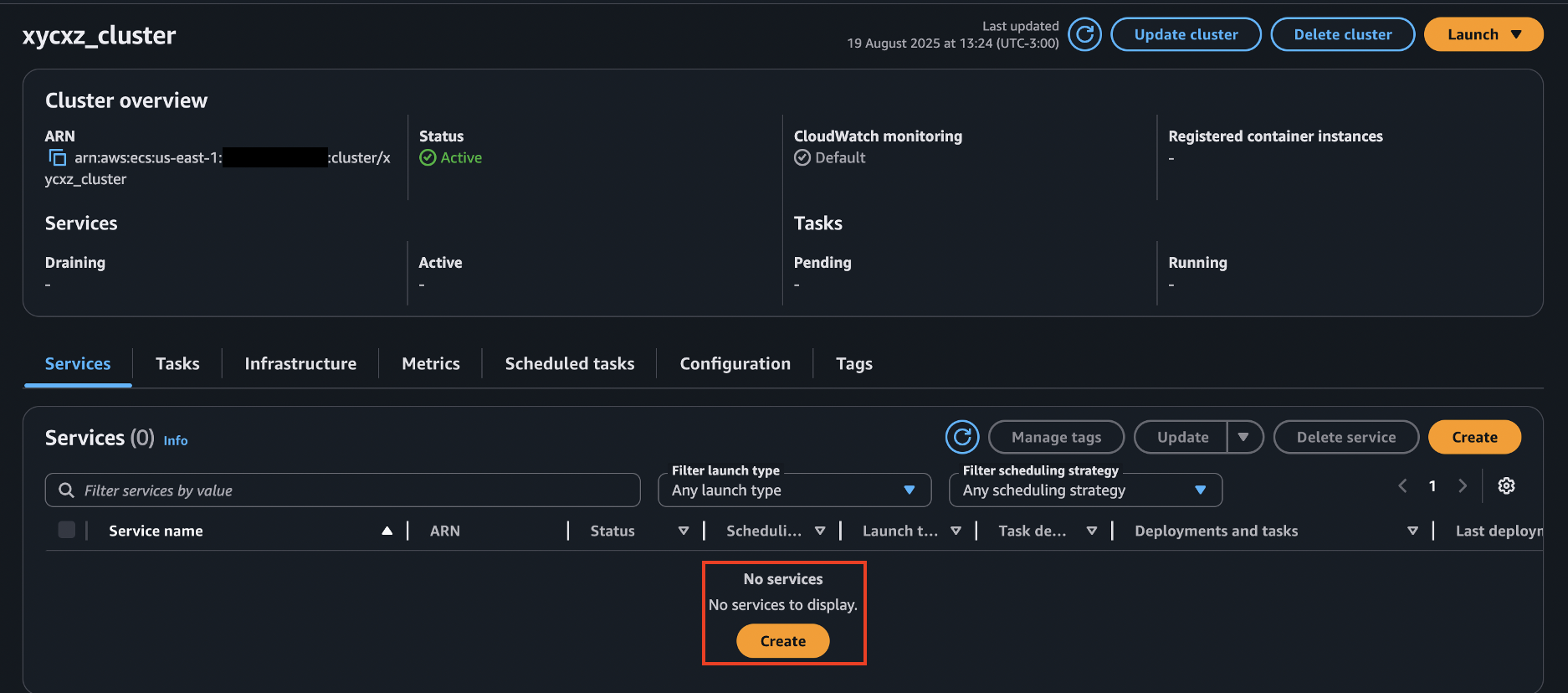Open the Launch dropdown menu
This screenshot has height=693, width=1568.
[x=1483, y=34]
